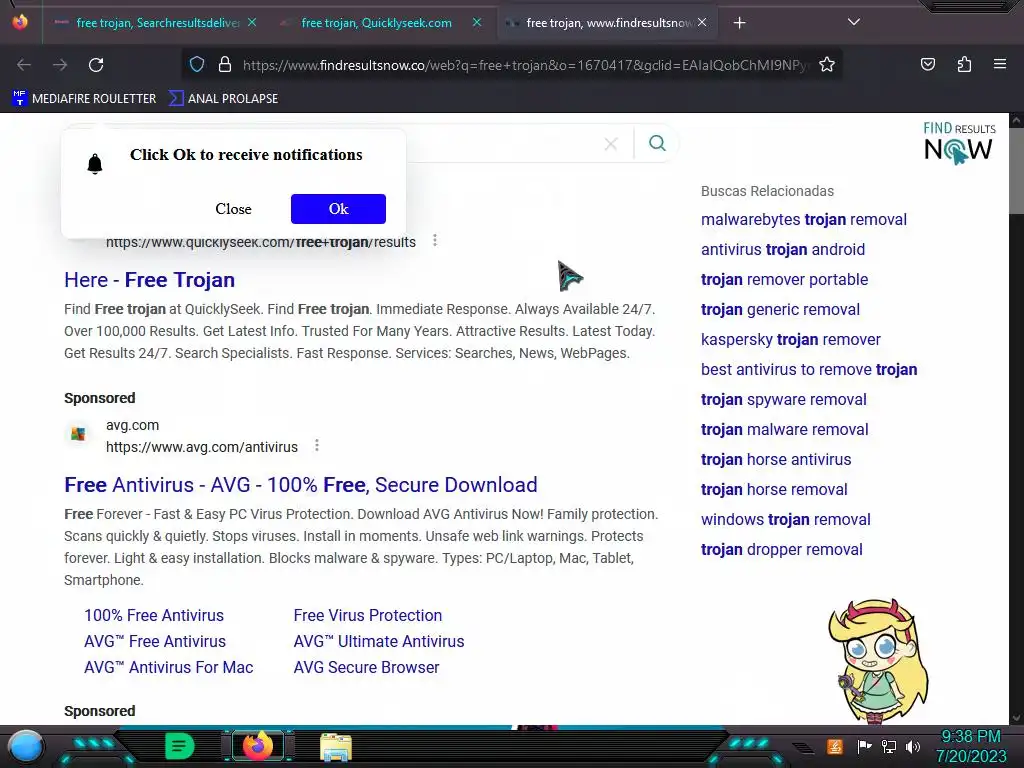This screenshot has height=768, width=1024.
Task: Close the Quicklyseek.com tab
Action: click(477, 22)
